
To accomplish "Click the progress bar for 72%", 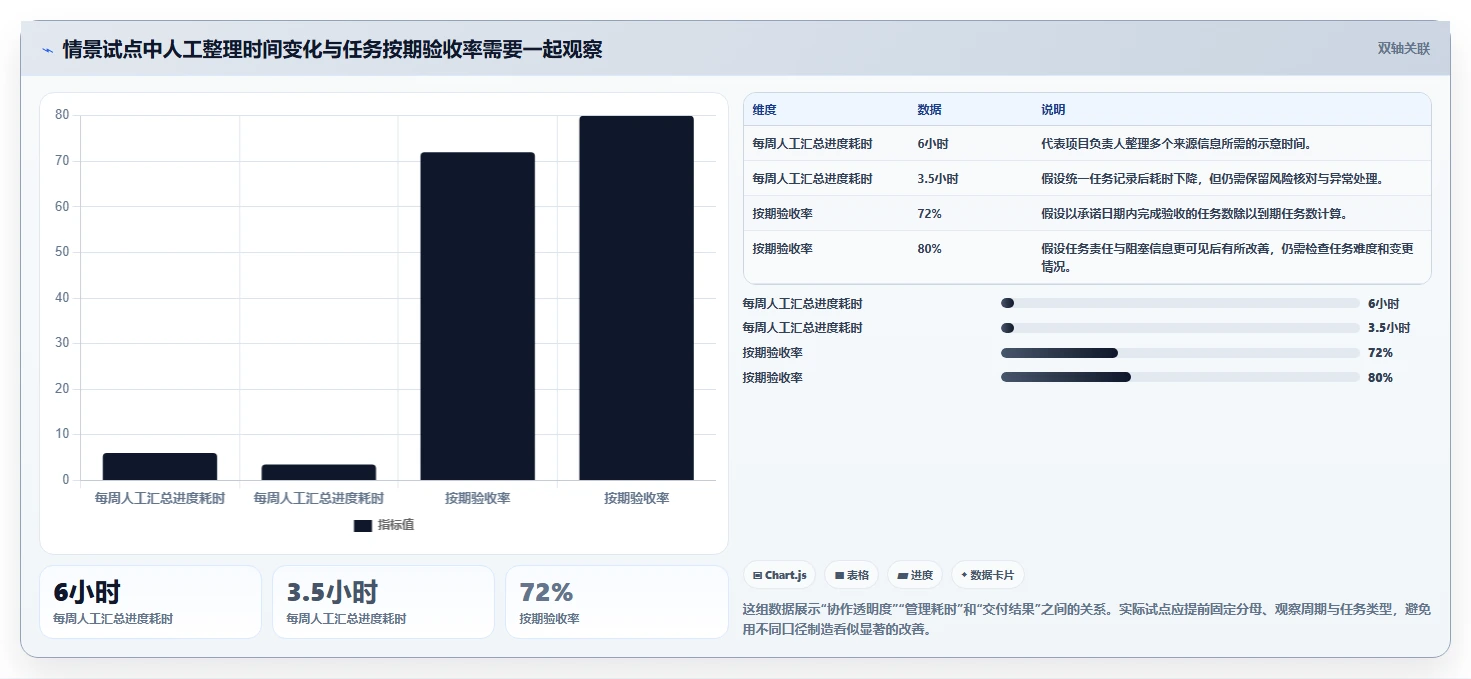I will pyautogui.click(x=1180, y=353).
